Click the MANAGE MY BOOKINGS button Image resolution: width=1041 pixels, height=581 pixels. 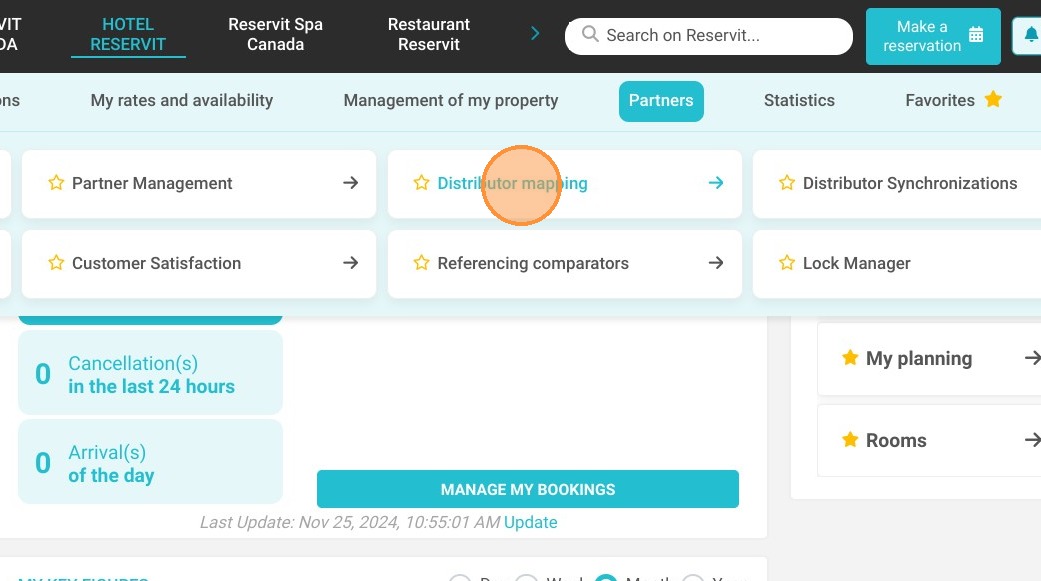click(528, 489)
